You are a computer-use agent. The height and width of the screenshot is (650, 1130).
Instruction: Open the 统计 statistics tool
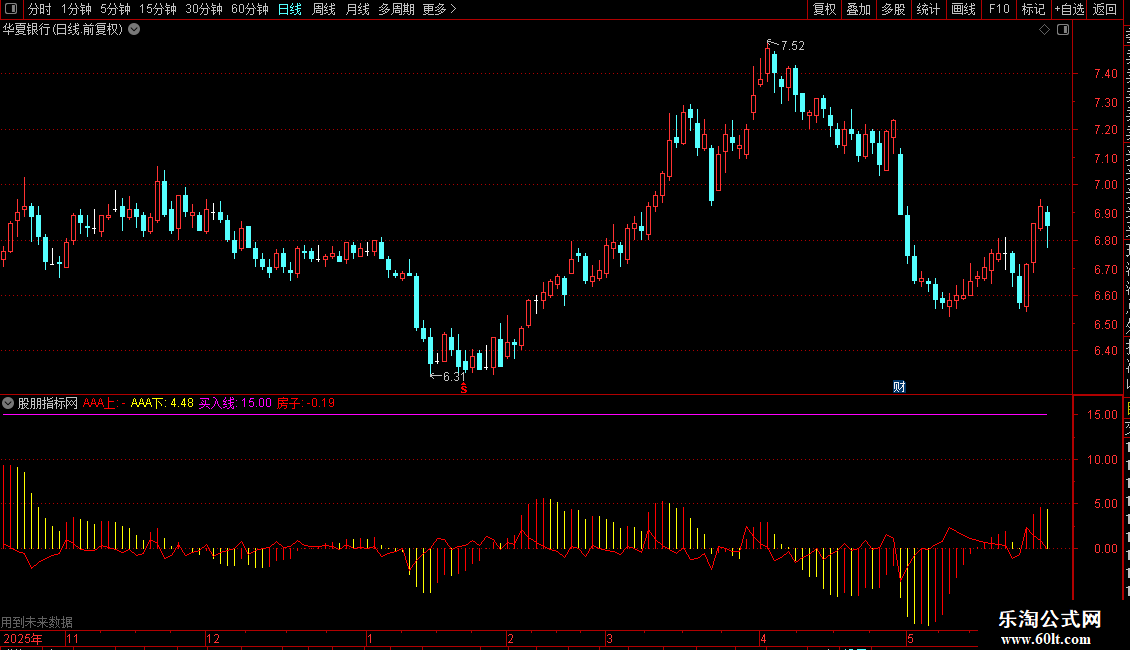coord(928,9)
